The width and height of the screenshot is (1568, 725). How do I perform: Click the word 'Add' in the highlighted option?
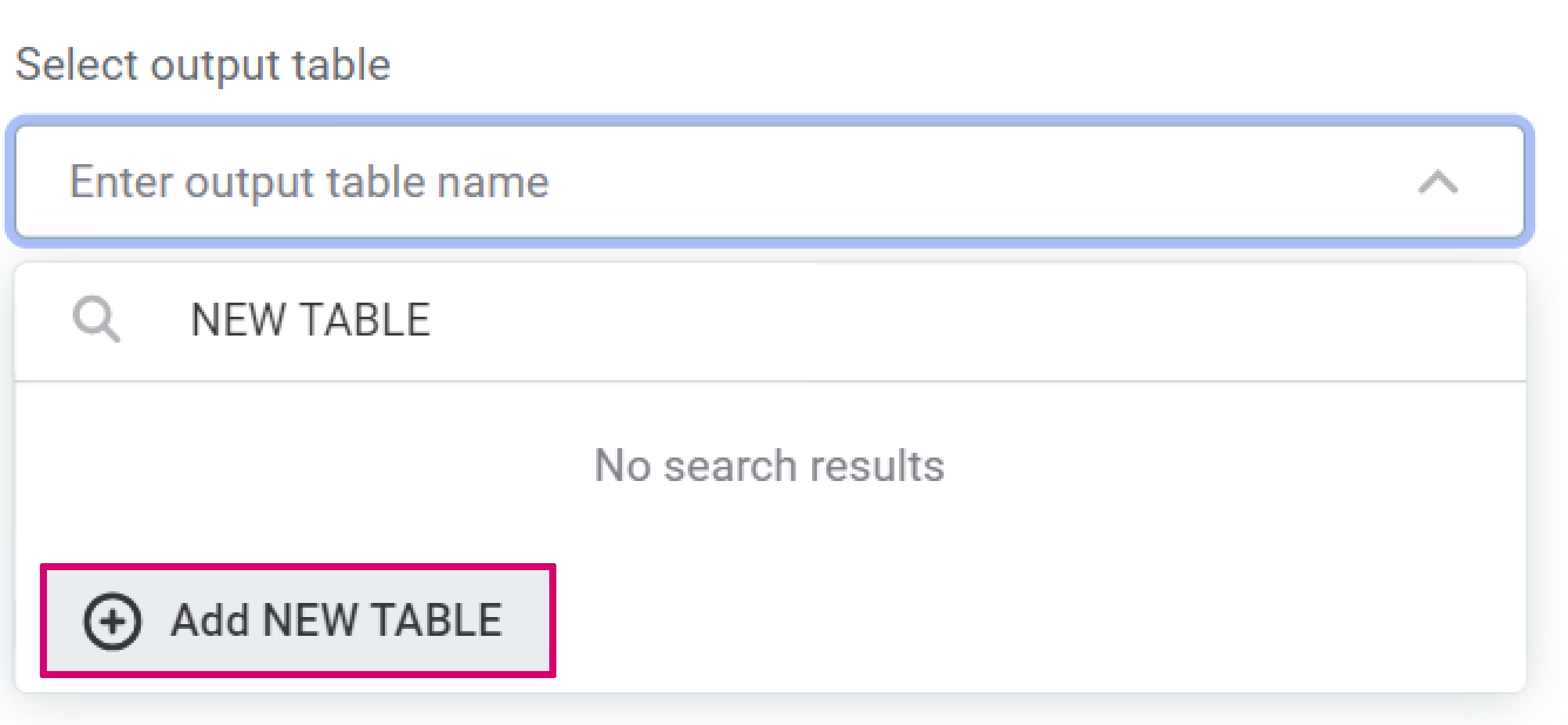210,621
